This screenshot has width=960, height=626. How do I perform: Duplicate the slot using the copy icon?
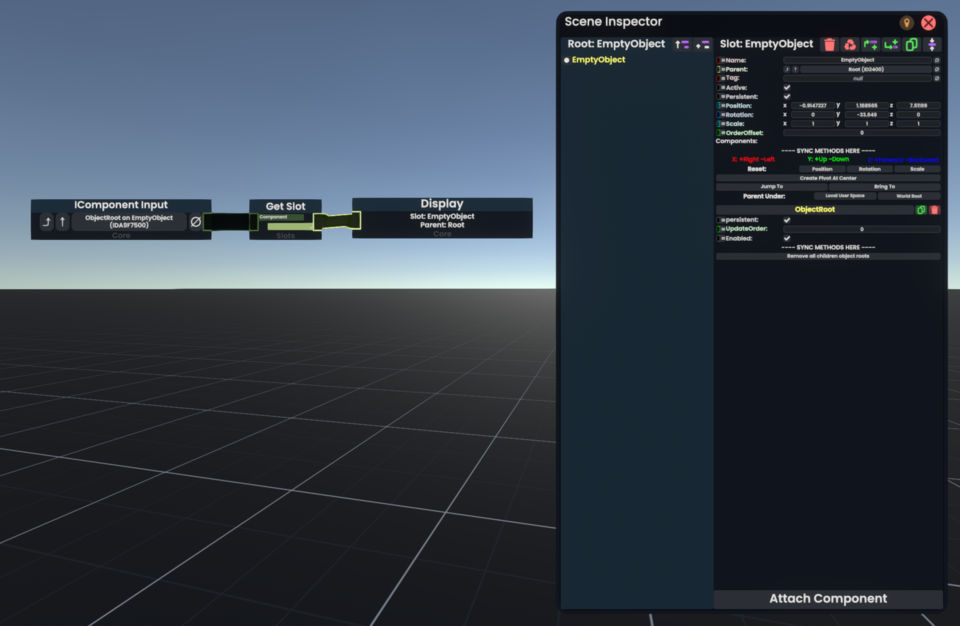pos(910,44)
